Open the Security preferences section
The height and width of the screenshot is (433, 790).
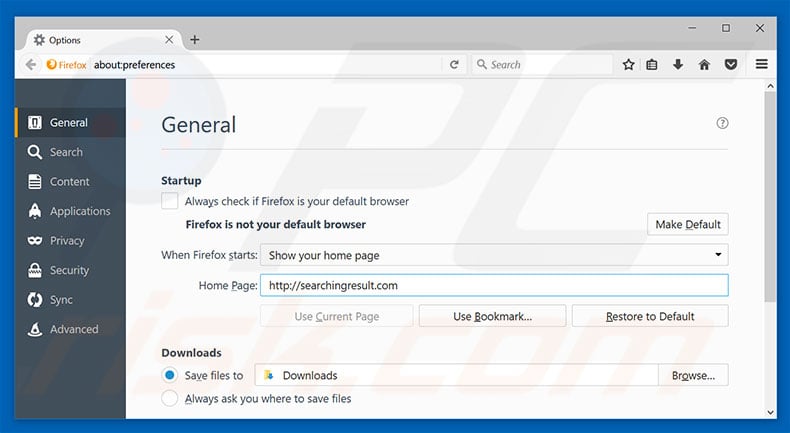pos(71,270)
